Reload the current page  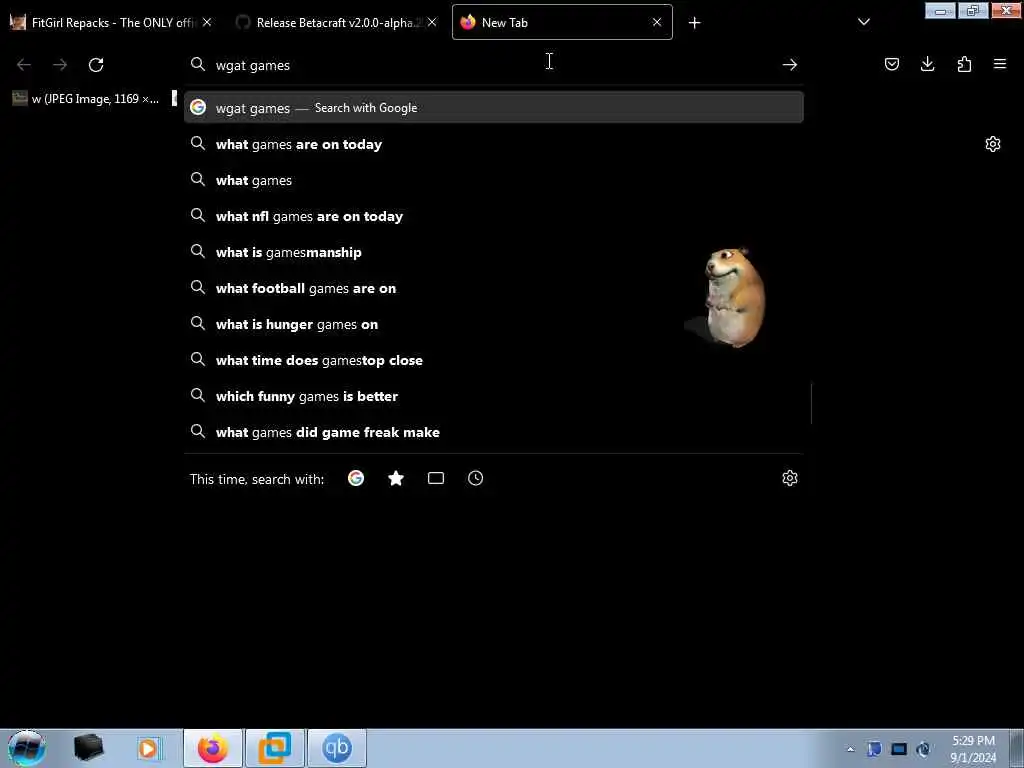pos(96,65)
